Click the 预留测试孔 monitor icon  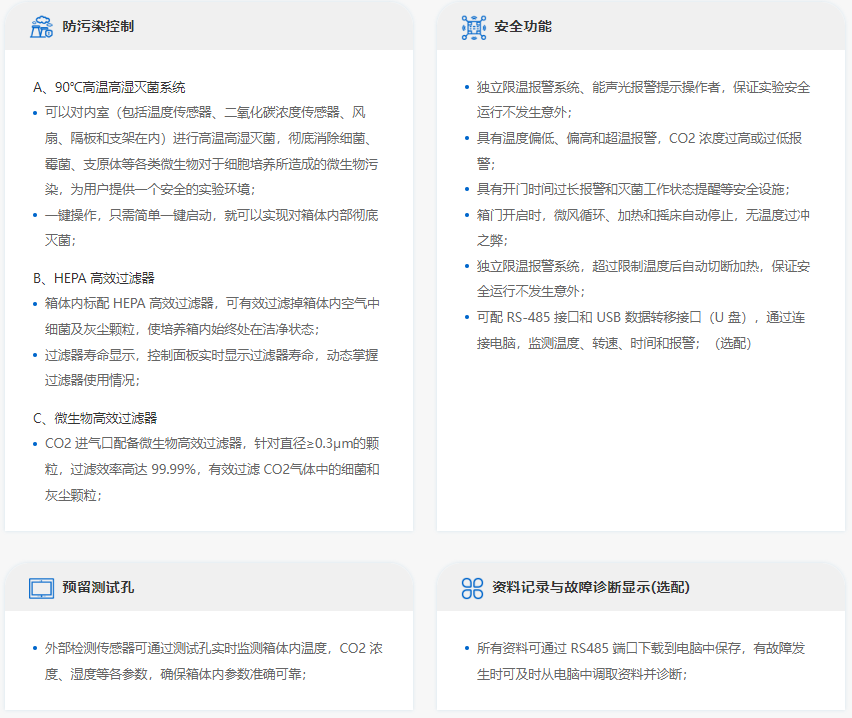click(41, 588)
